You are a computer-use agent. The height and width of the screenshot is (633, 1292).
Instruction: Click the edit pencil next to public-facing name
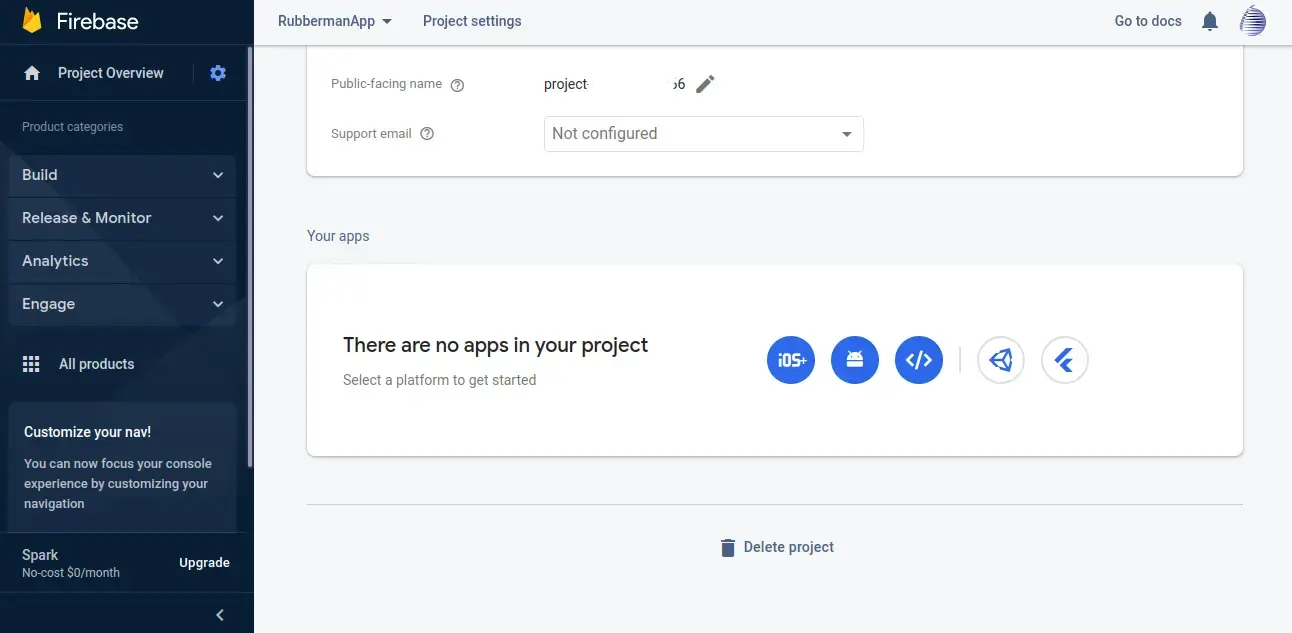tap(706, 85)
